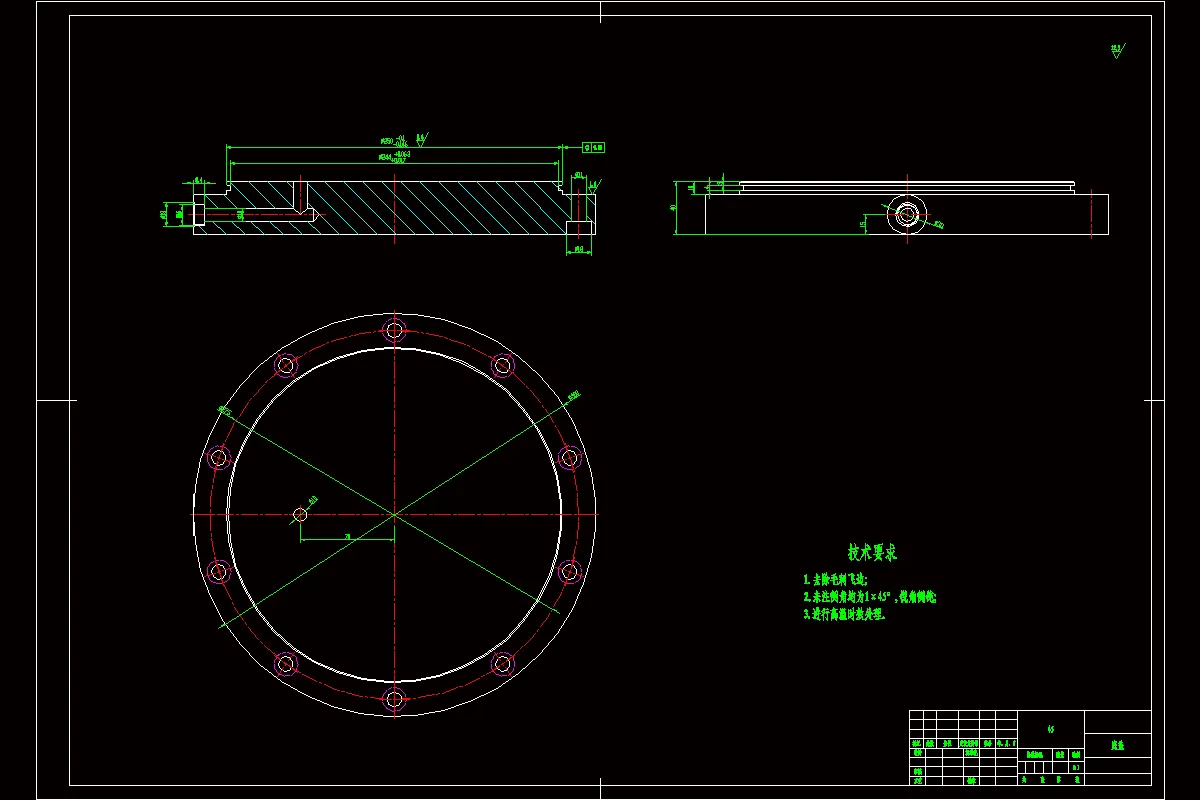
Task: Click the diameter label at plan view upper left
Action: [x=224, y=409]
